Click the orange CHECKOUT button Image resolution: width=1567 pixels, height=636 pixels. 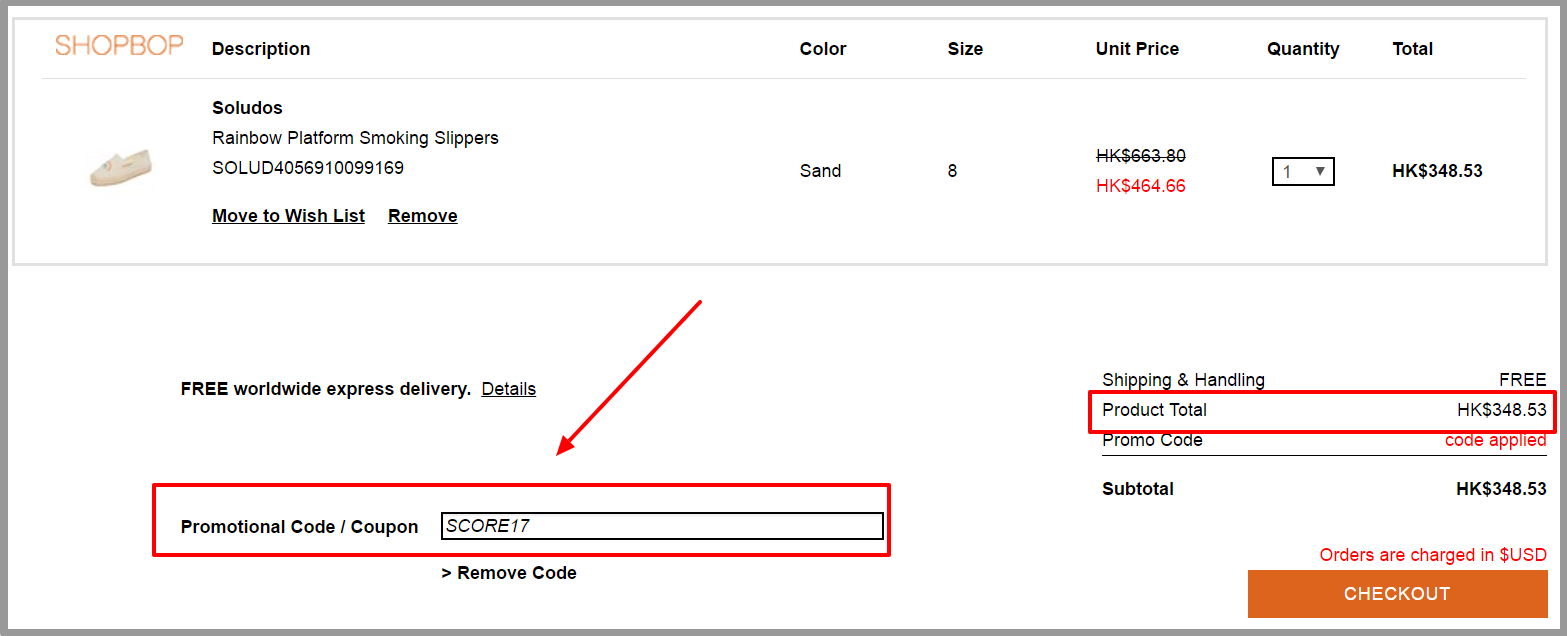click(x=1397, y=594)
